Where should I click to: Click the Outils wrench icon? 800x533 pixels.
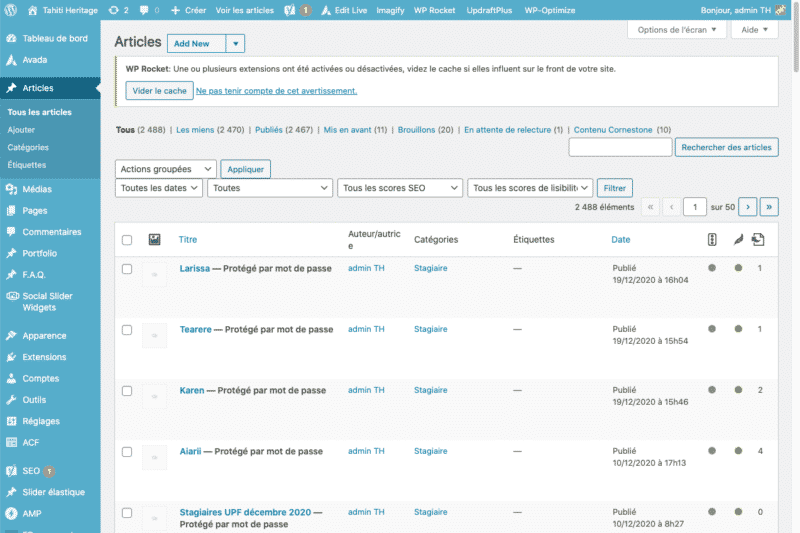[11, 400]
